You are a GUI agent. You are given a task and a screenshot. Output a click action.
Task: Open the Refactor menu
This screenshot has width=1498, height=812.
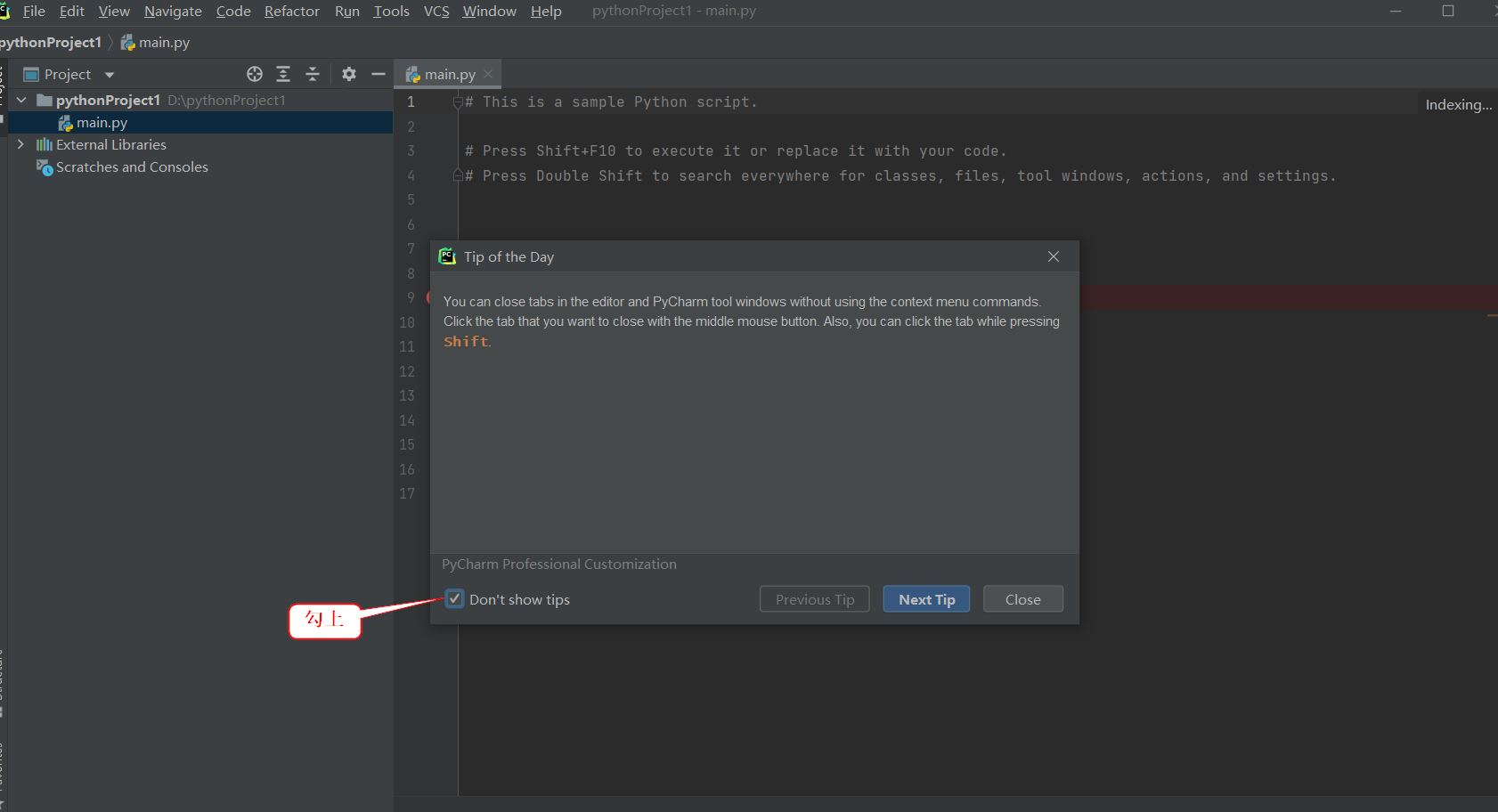(x=292, y=11)
